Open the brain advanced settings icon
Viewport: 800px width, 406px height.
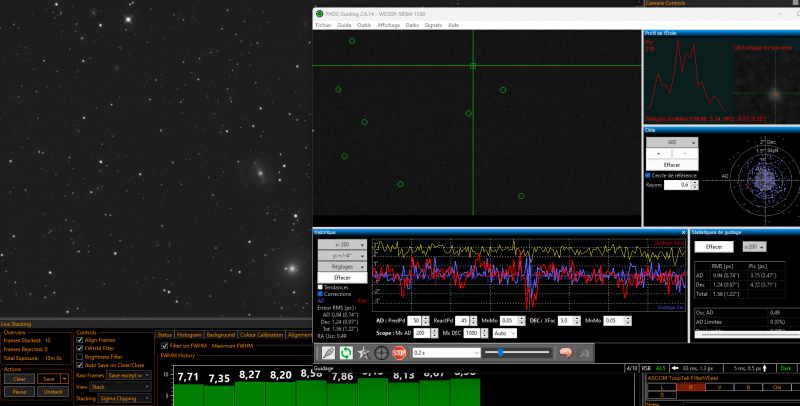[566, 352]
